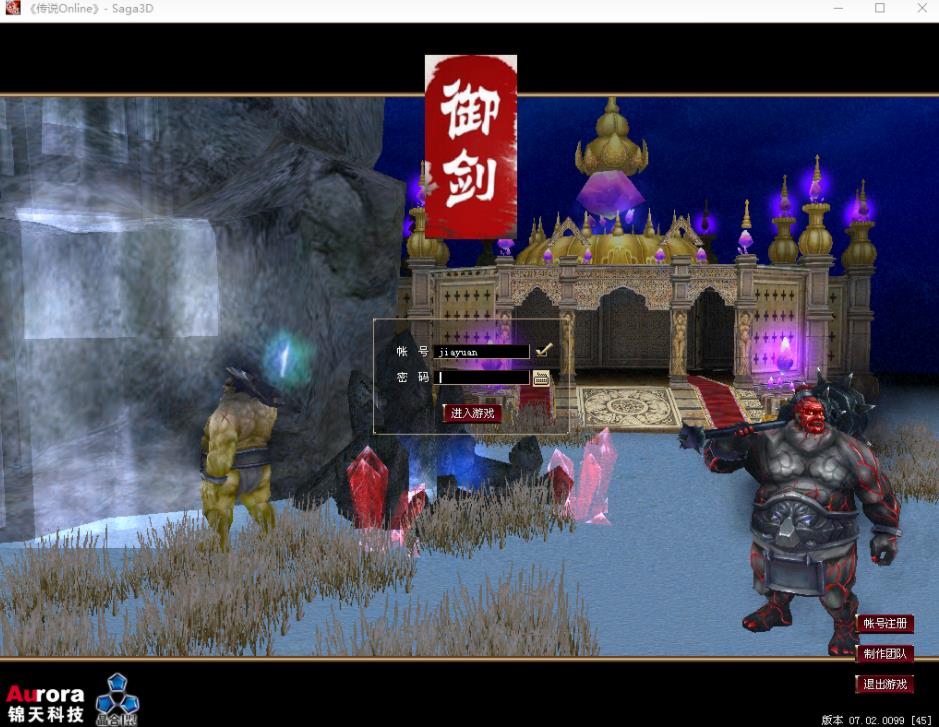Click 退出游戏 to quit the game
This screenshot has height=727, width=939.
(885, 684)
